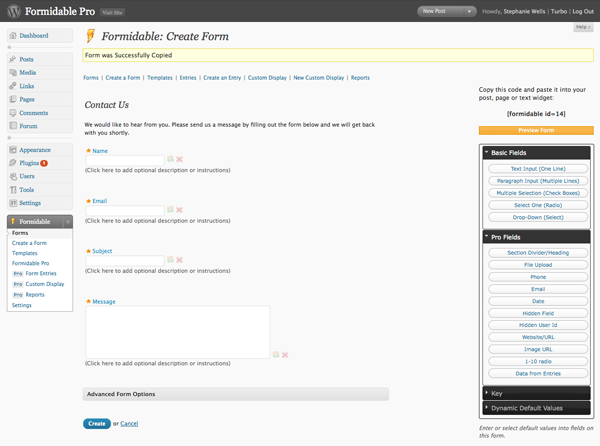
Task: Click the Log Out link
Action: pos(583,11)
